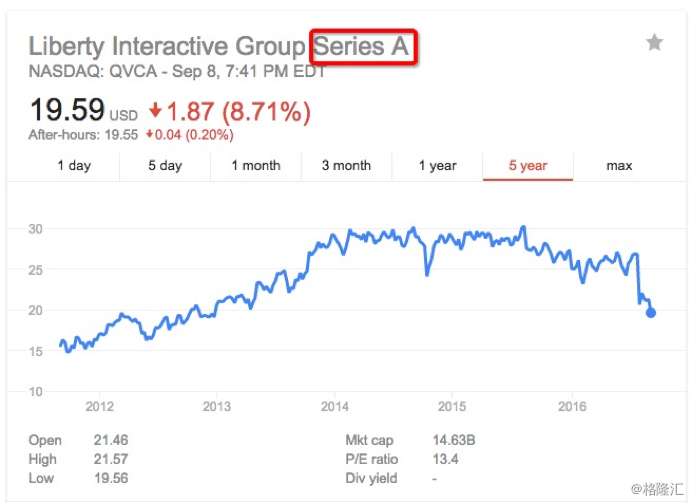Screen dimensions: 691x503
Task: Show the 1 year chart
Action: click(438, 166)
